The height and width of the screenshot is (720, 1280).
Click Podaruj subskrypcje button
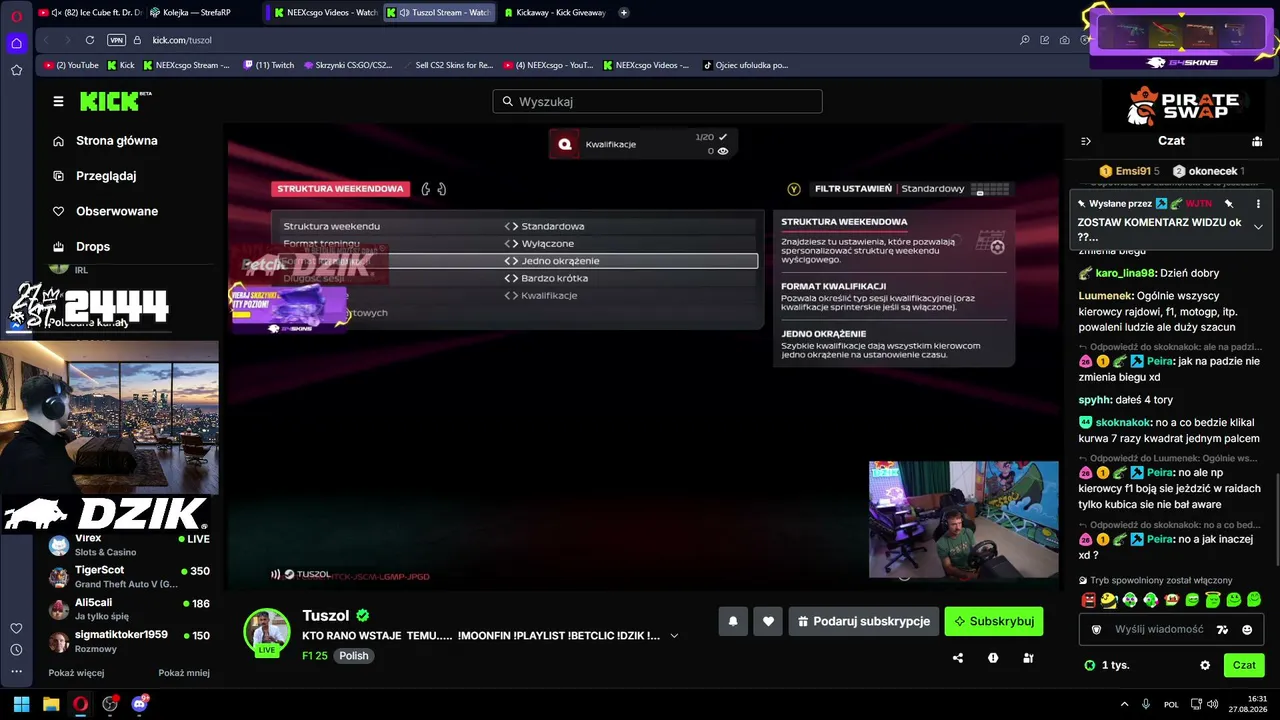coord(864,621)
